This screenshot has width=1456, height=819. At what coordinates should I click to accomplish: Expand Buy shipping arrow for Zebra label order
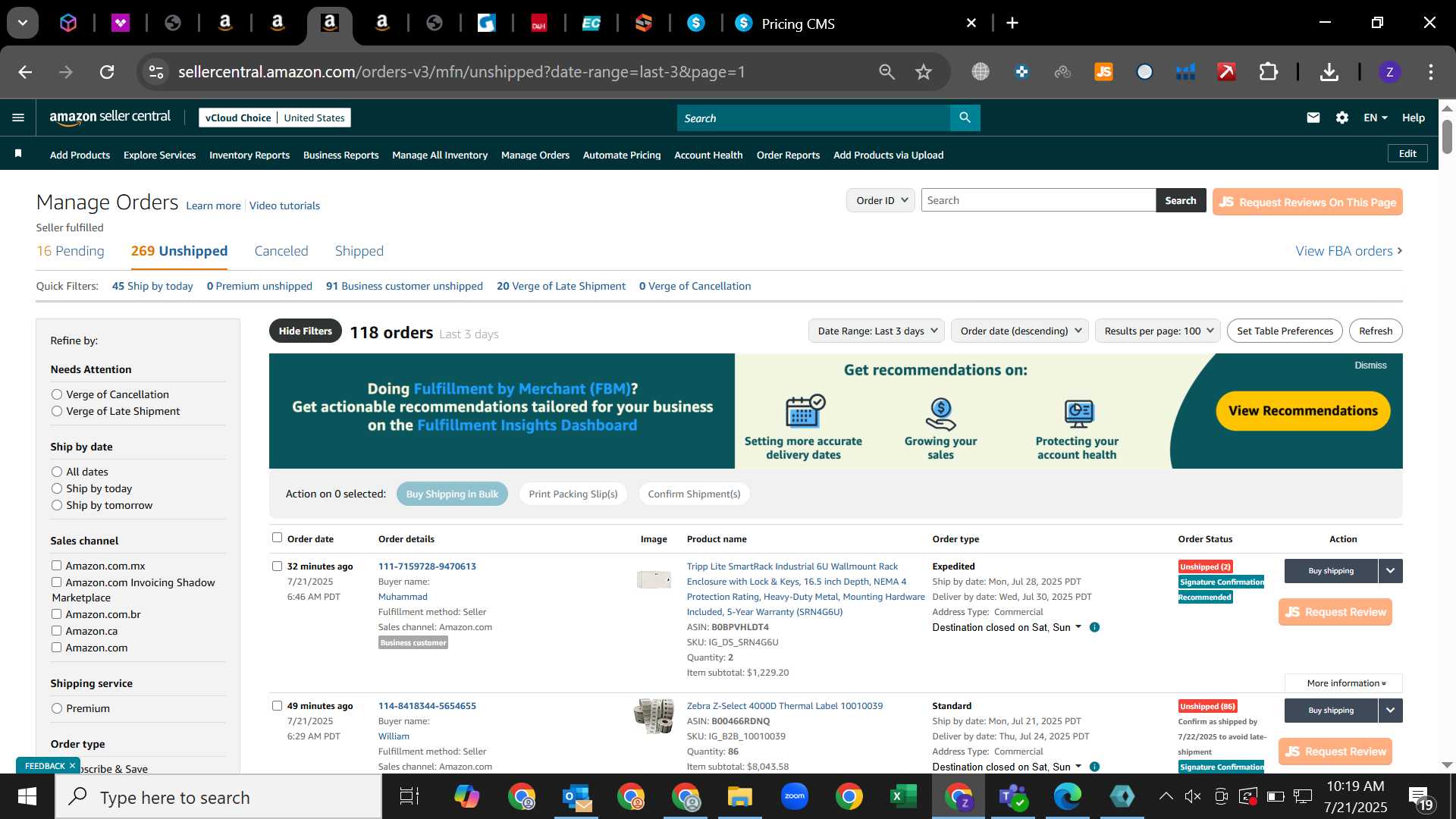click(x=1391, y=711)
